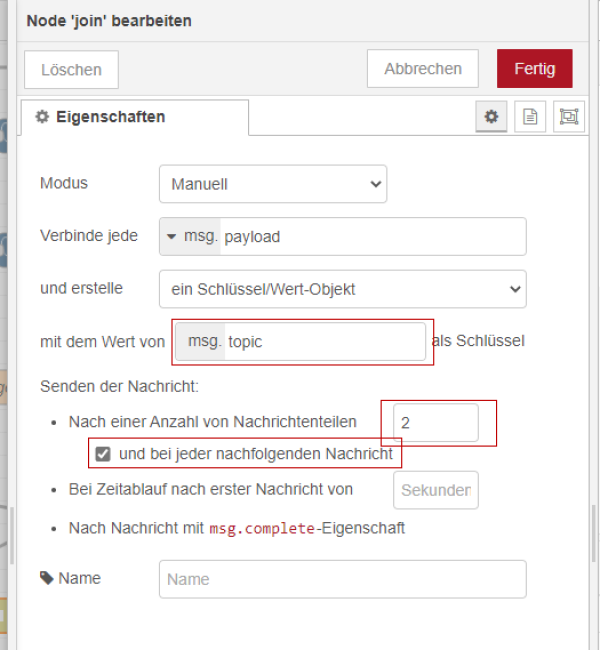Screen dimensions: 600x650
Task: Click the message count field showing 2
Action: (435, 423)
